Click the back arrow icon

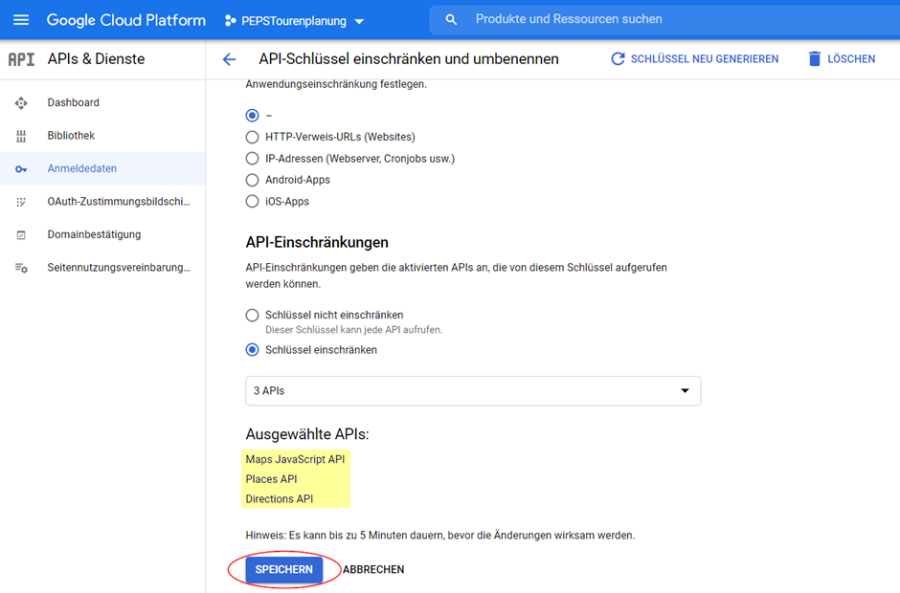click(x=229, y=59)
